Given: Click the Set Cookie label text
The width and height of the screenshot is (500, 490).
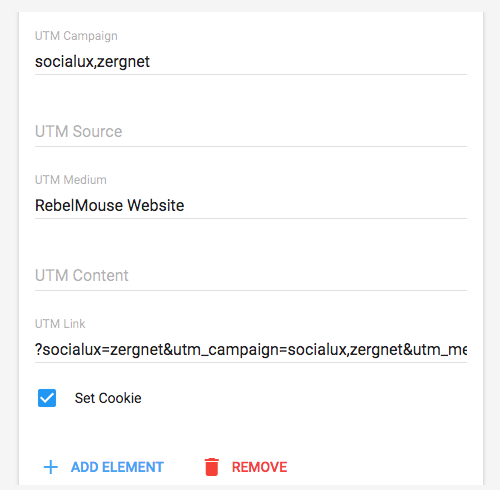Looking at the screenshot, I should pyautogui.click(x=108, y=398).
